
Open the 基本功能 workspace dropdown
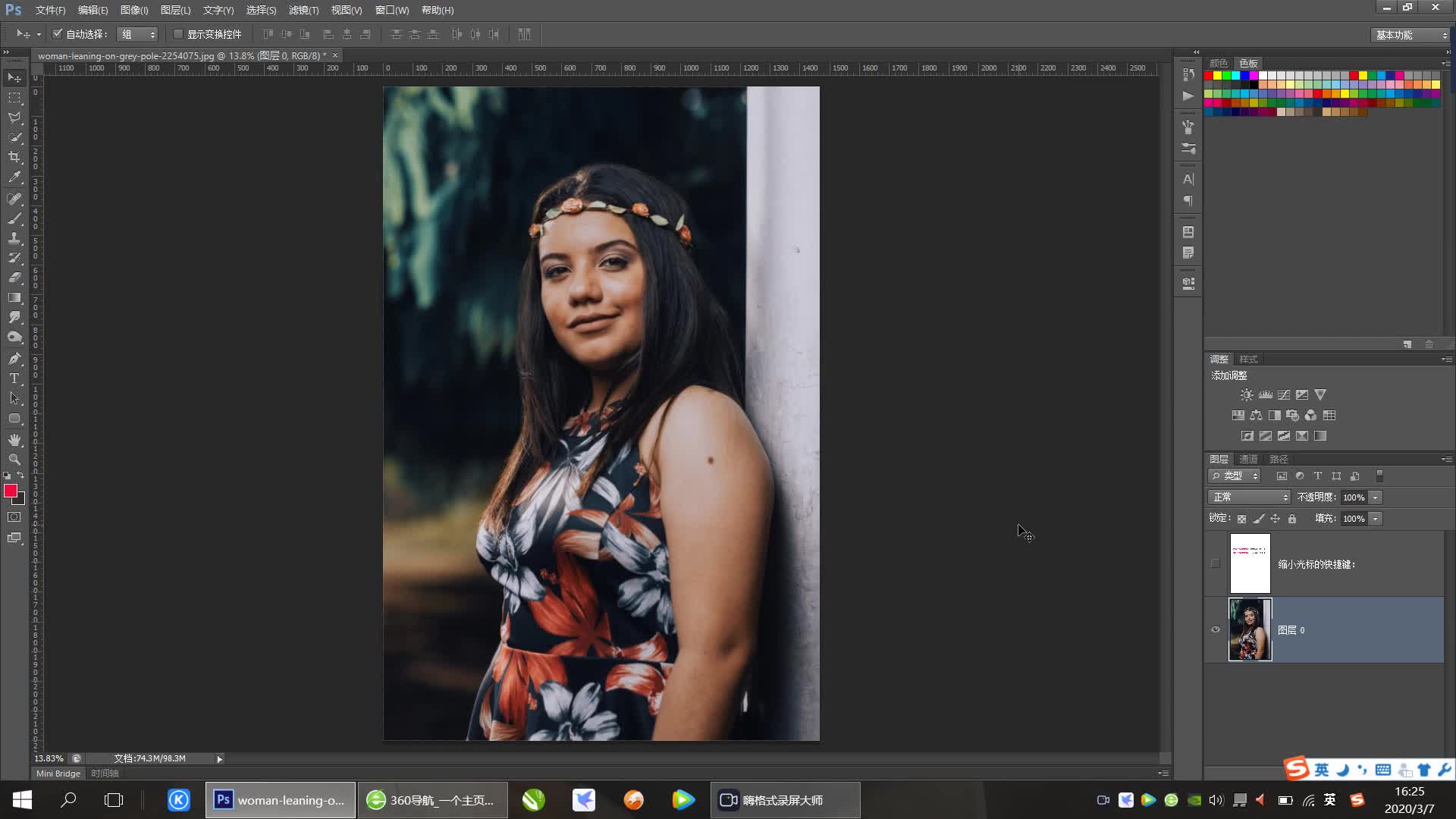click(x=1410, y=35)
